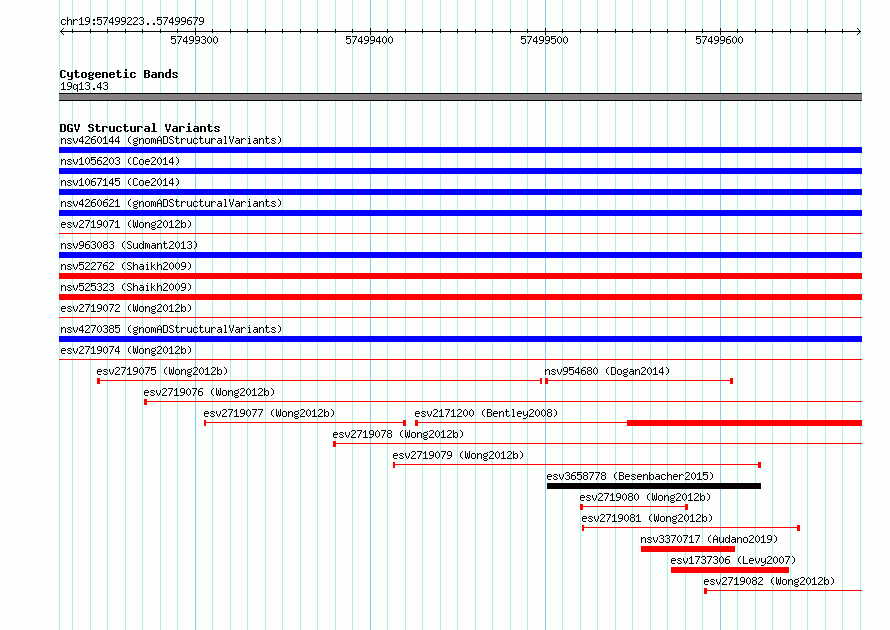This screenshot has width=890, height=630.
Task: Select the 19q13.43 band label
Action: 84,86
